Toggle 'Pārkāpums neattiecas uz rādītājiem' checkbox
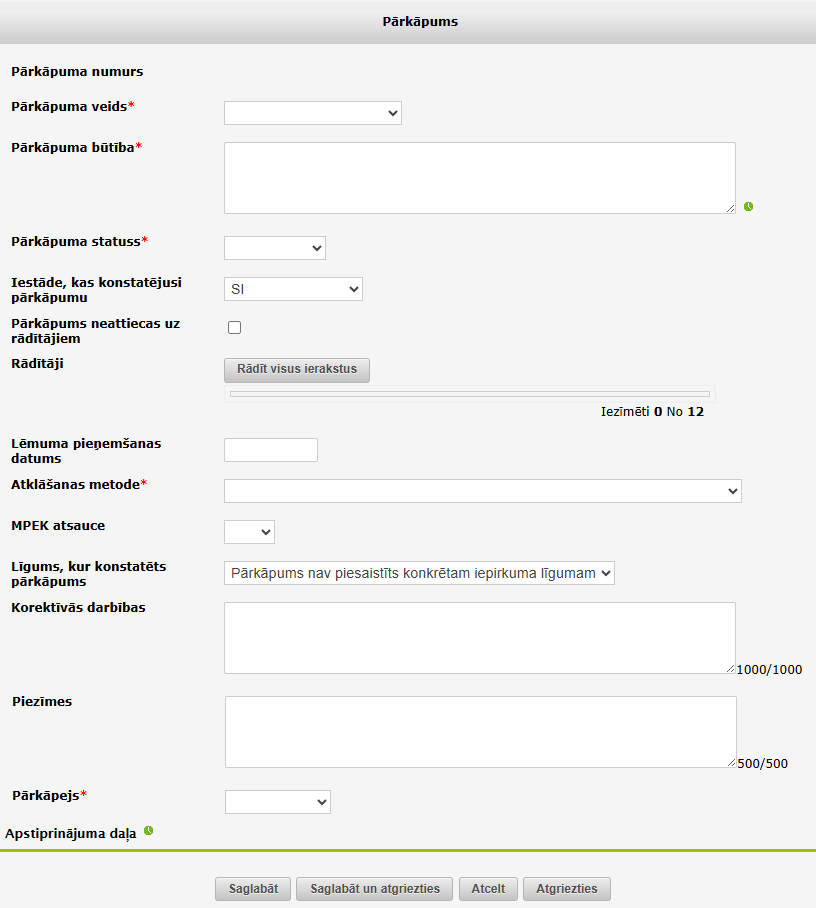 pos(235,327)
